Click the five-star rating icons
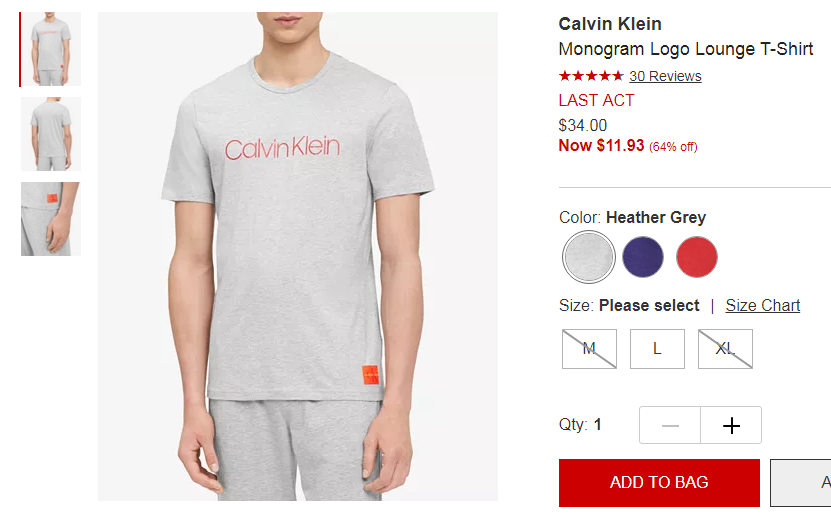Viewport: 831px width, 517px height. click(x=591, y=76)
